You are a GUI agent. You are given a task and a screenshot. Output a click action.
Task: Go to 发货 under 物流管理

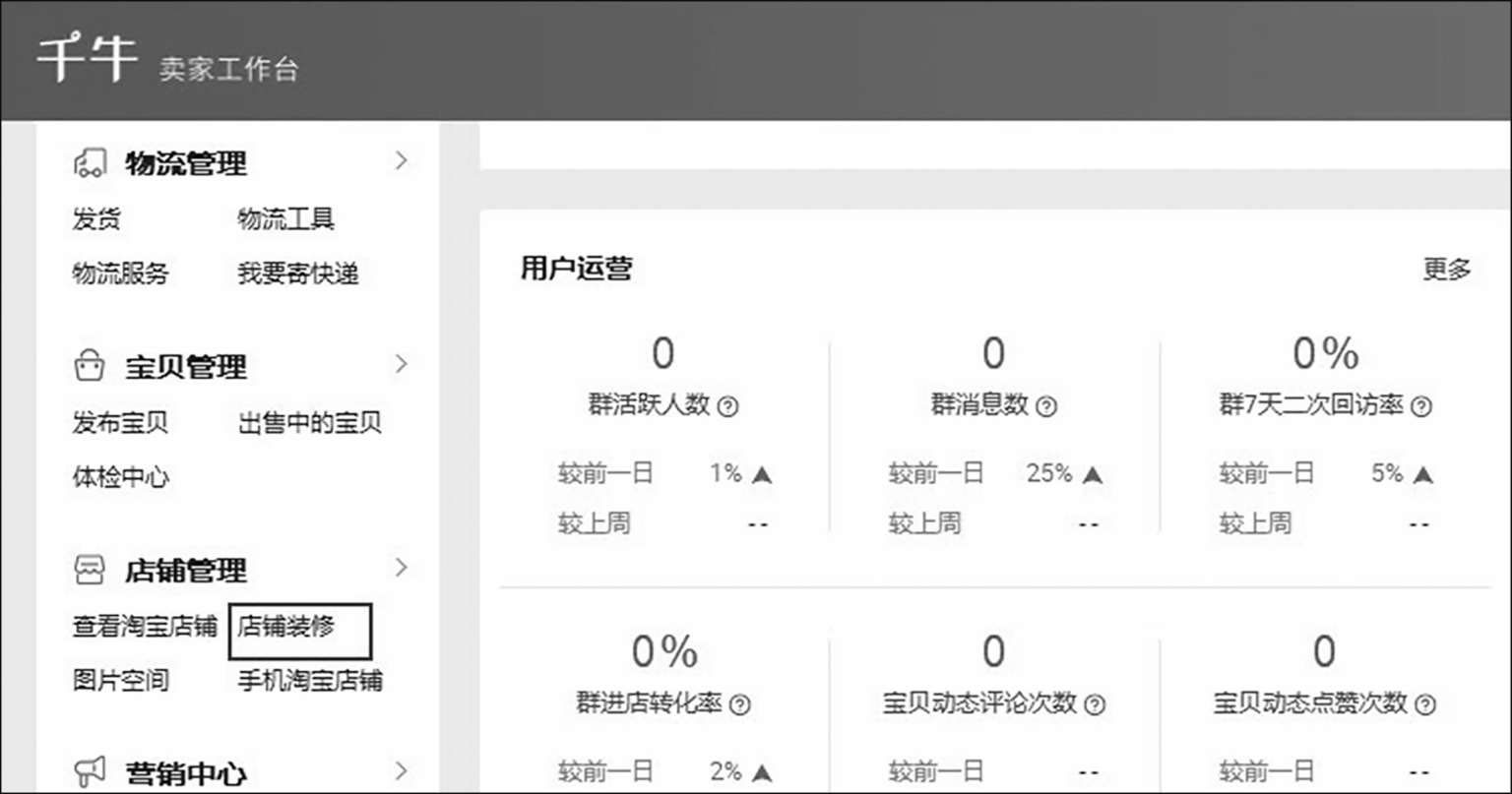pos(96,218)
